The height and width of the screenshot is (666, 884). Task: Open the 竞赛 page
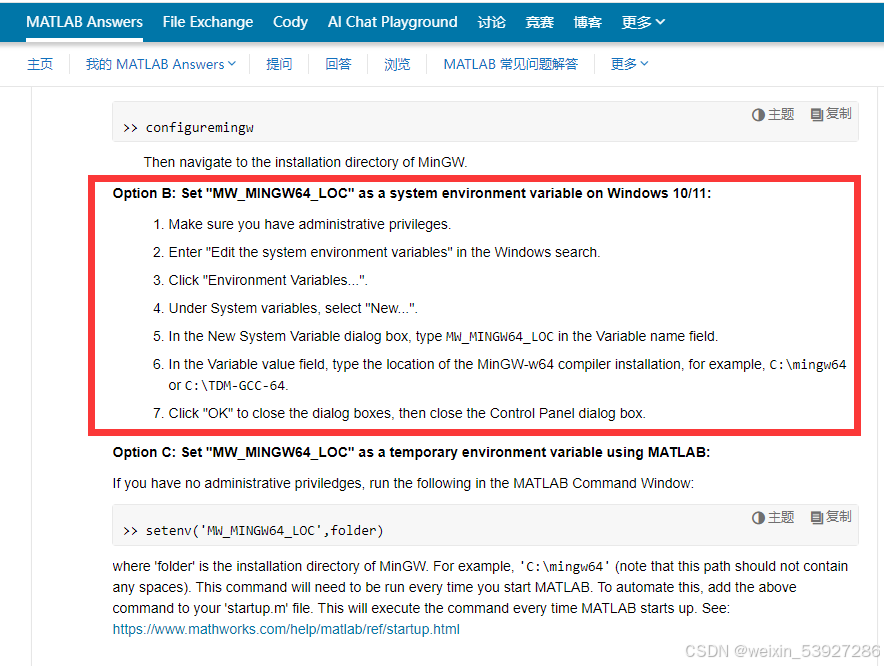point(540,21)
